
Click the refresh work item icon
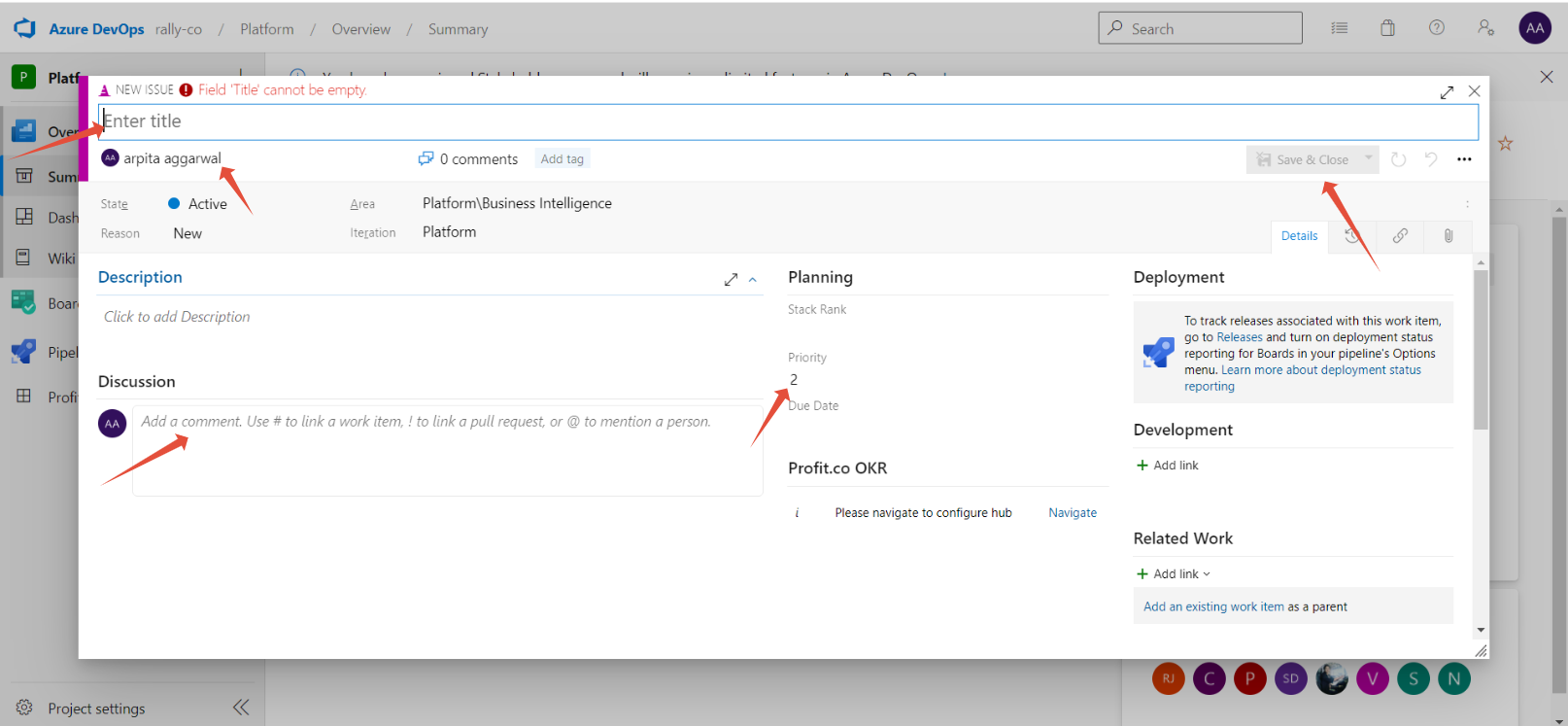pyautogui.click(x=1398, y=159)
